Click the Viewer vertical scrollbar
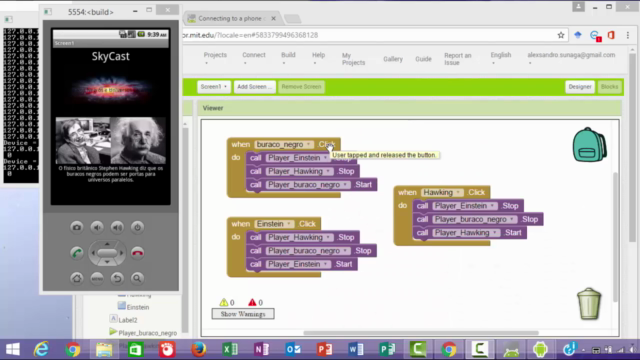This screenshot has width=640, height=360. coord(616,237)
